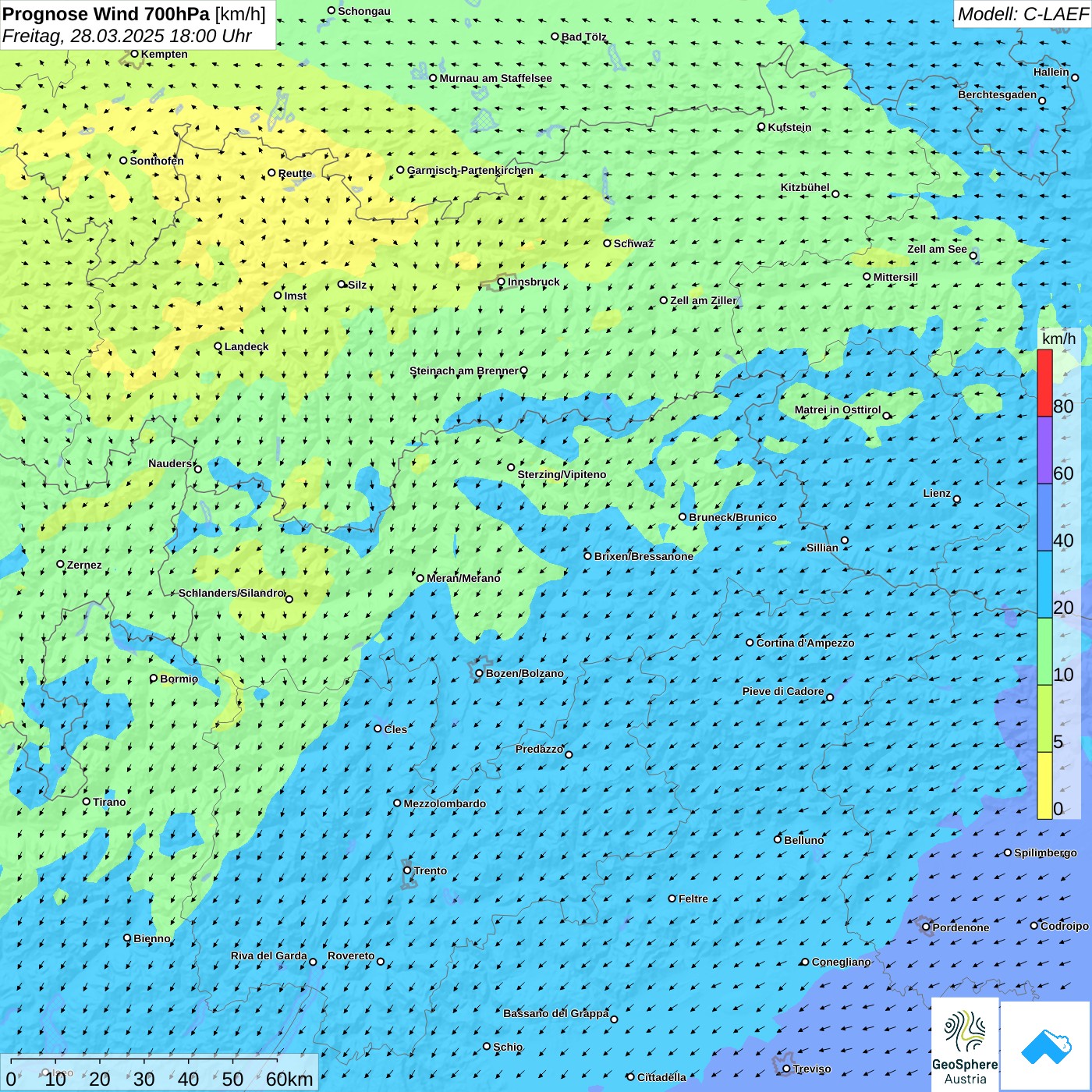Click the Bassano del Grappa label
1092x1092 pixels.
556,1013
